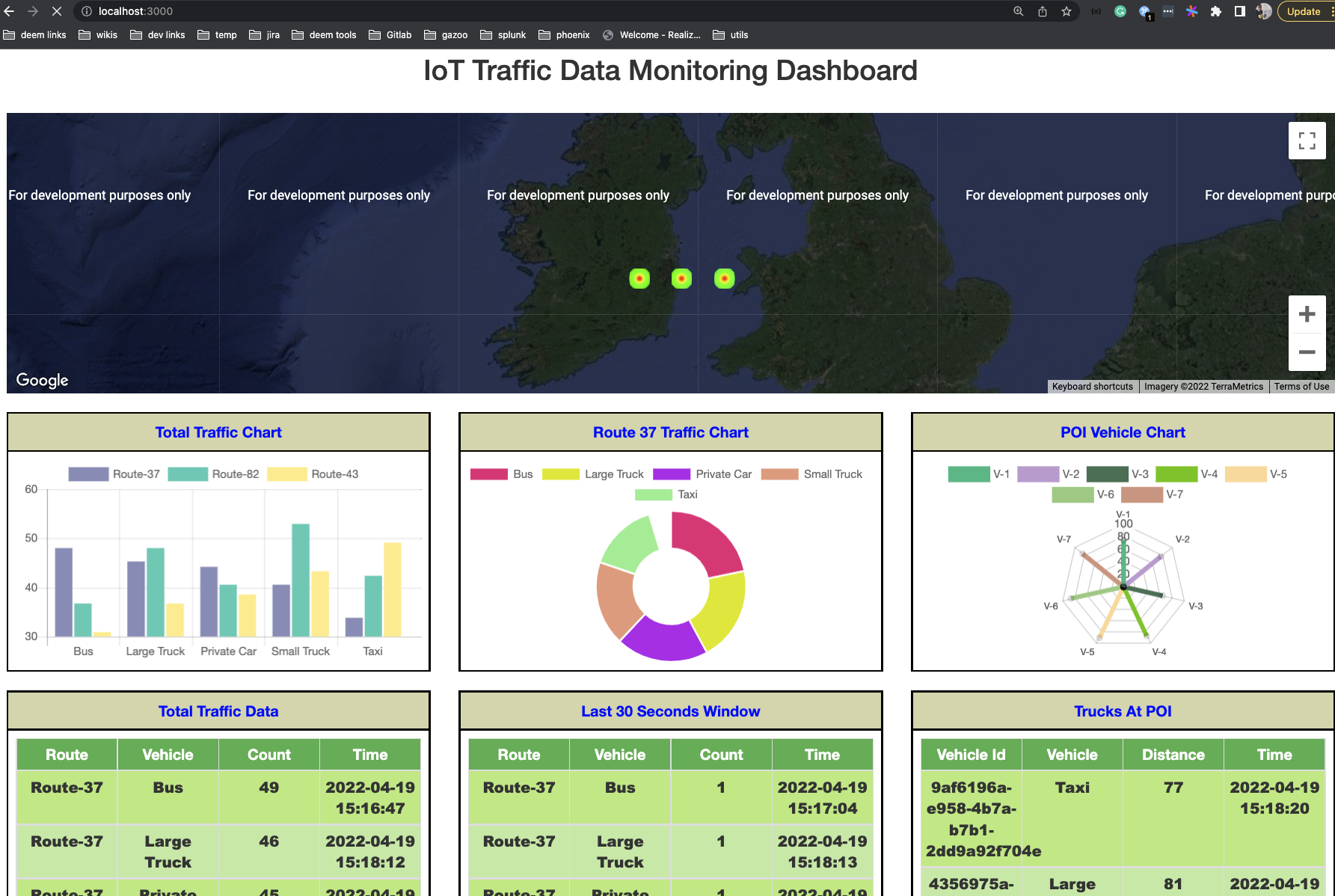
Task: Open the utils bookmarks folder
Action: coord(731,35)
